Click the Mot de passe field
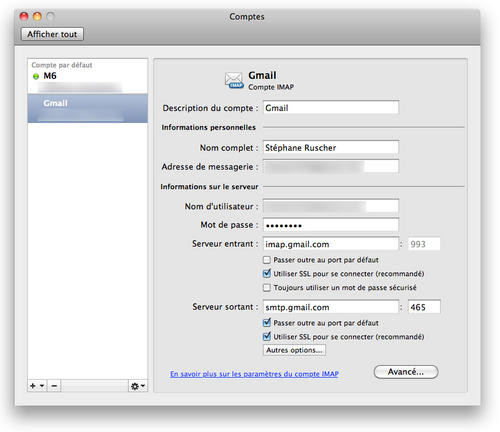Viewport: 500px width, 432px height. pyautogui.click(x=331, y=225)
